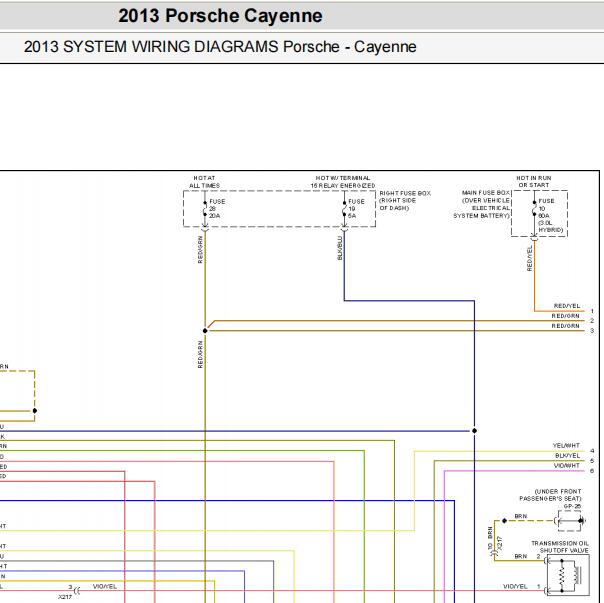Select the "HOT IN RUN OR START" label

click(x=534, y=181)
